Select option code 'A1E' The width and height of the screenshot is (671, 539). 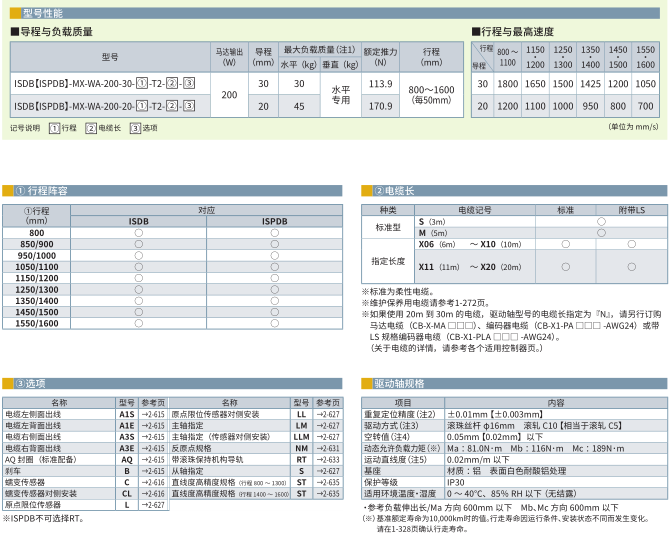coord(127,426)
